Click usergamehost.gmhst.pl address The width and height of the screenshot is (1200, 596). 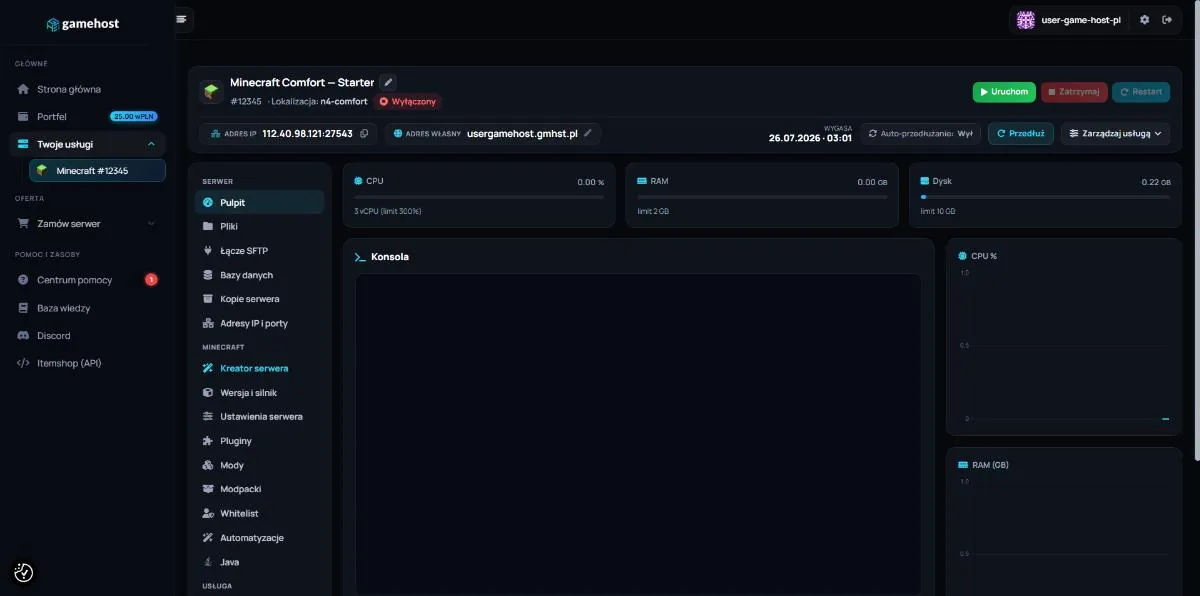(x=522, y=134)
